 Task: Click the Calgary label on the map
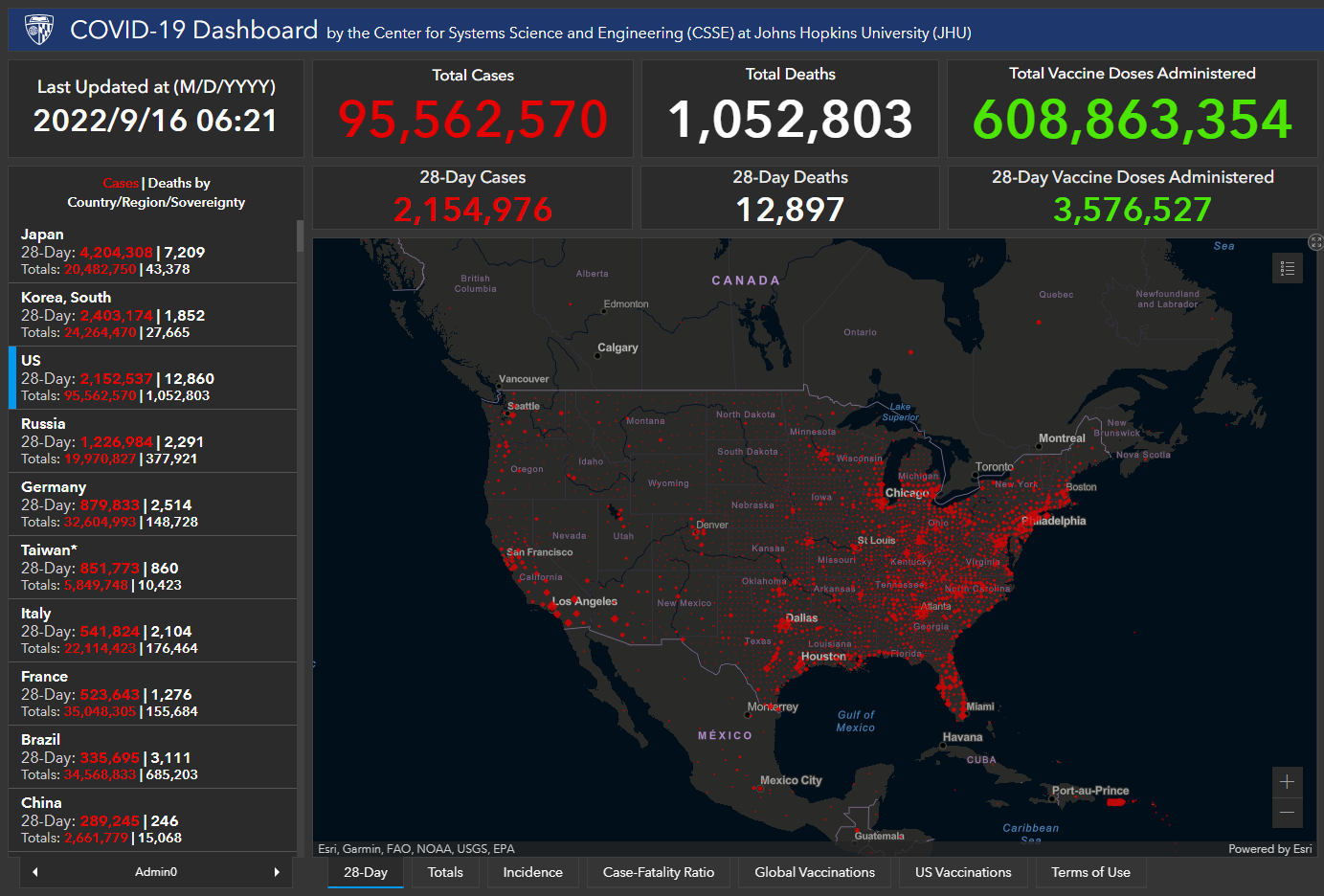point(617,347)
